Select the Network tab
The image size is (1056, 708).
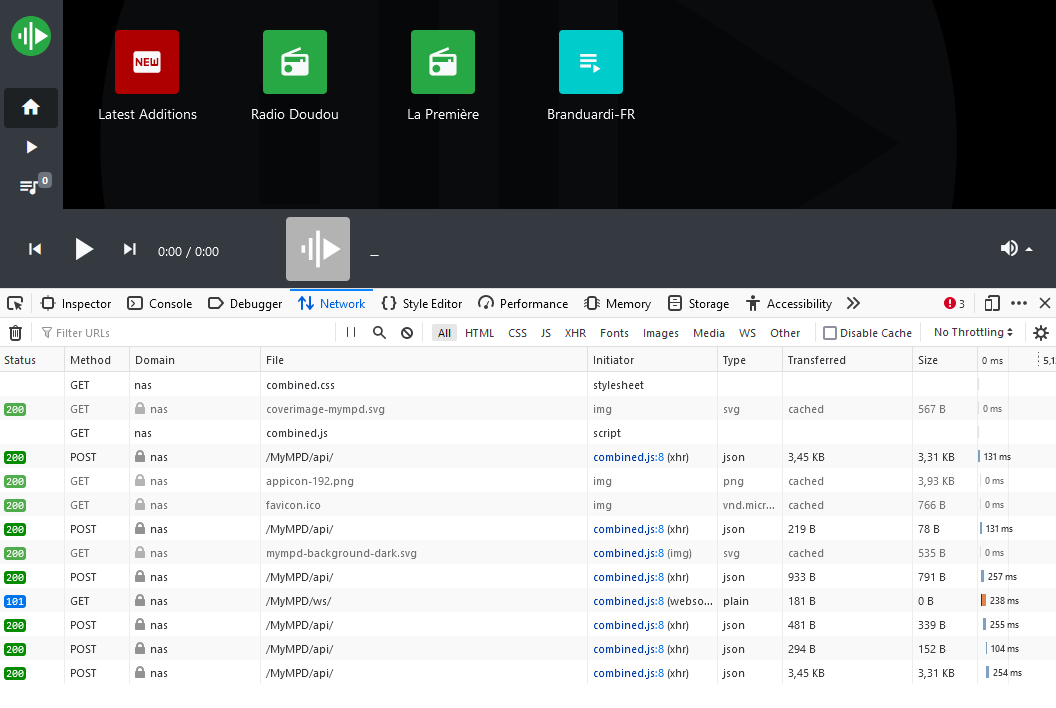[331, 304]
